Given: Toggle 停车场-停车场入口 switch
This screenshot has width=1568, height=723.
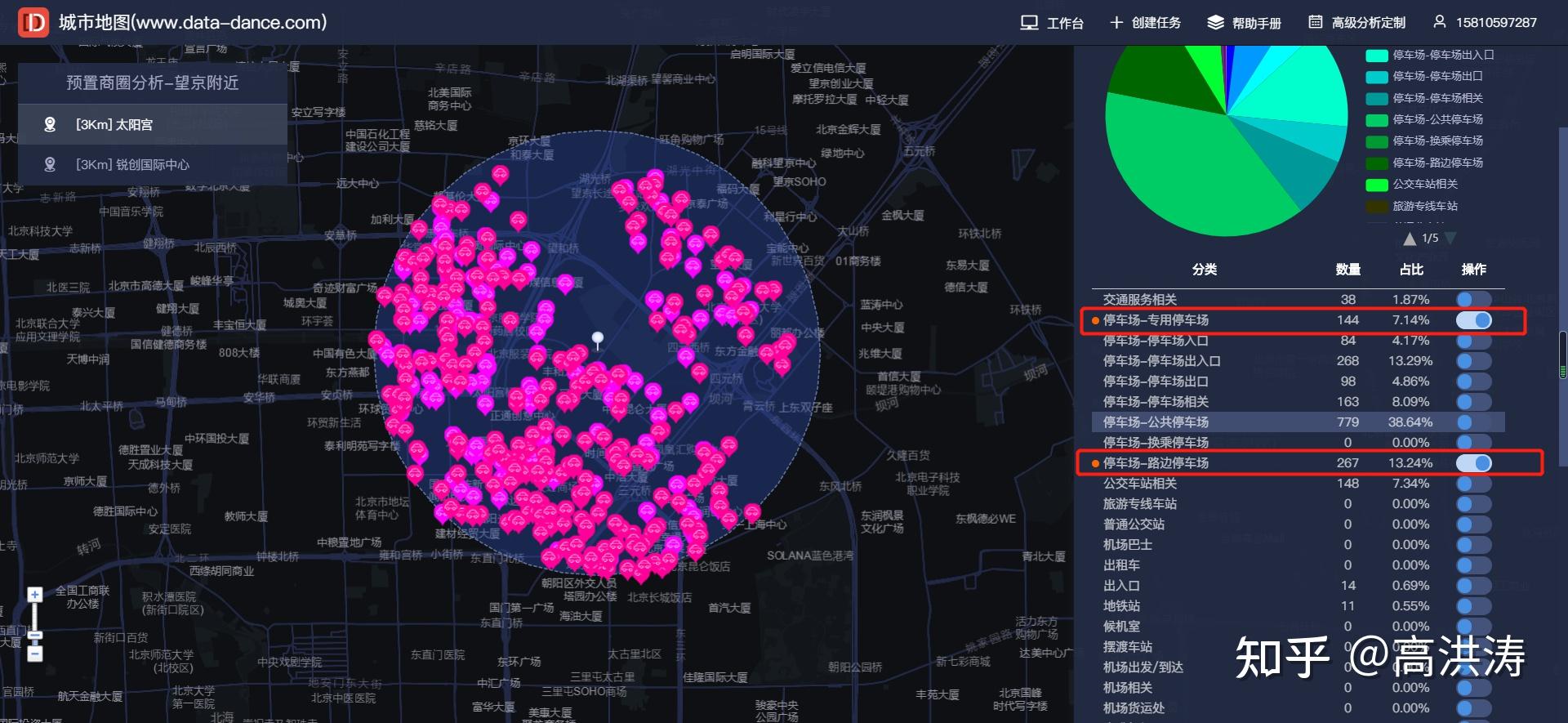Looking at the screenshot, I should [x=1473, y=341].
